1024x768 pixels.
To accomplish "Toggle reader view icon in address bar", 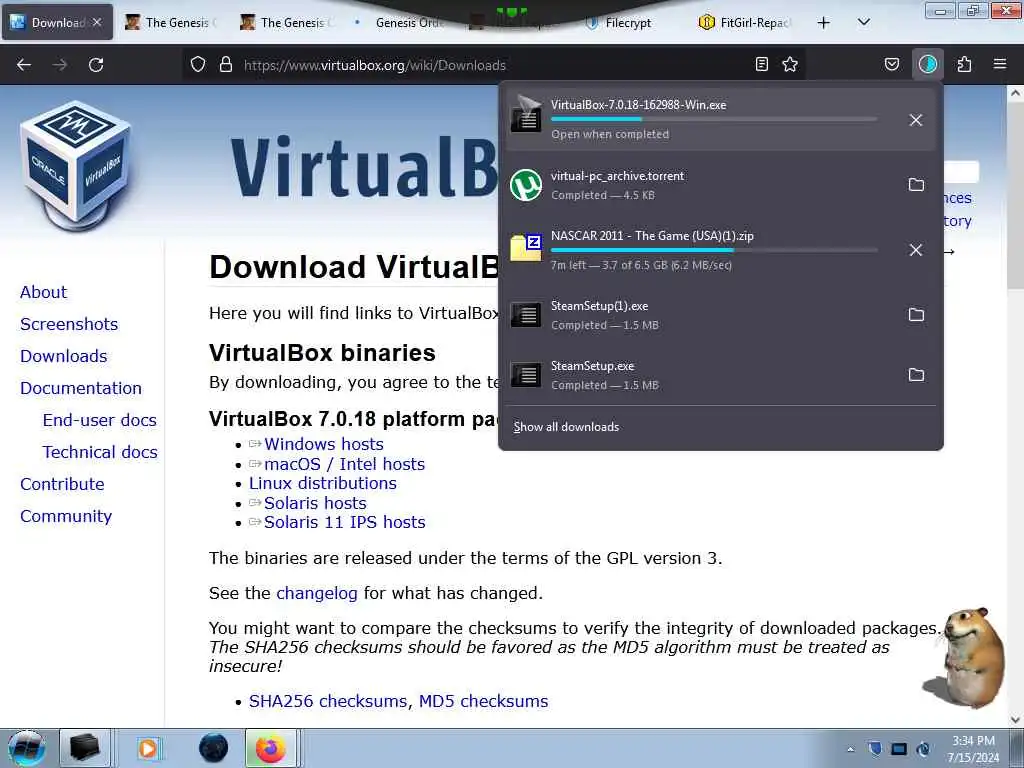I will (x=761, y=64).
